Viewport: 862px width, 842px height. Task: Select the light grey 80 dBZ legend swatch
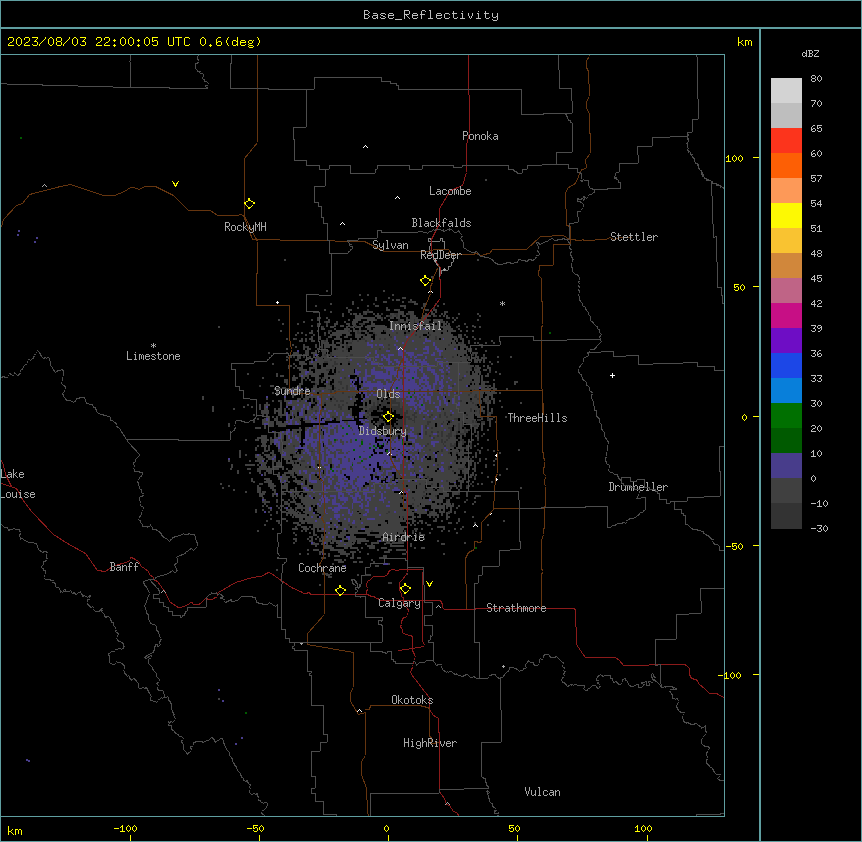(786, 90)
